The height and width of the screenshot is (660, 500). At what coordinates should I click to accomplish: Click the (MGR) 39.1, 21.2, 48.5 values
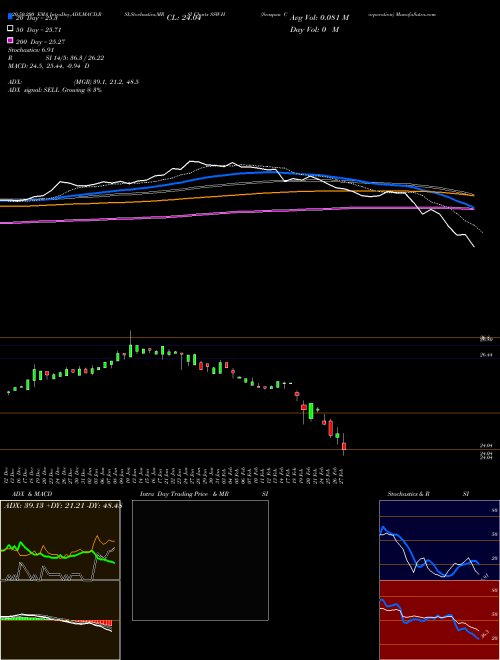pos(106,82)
